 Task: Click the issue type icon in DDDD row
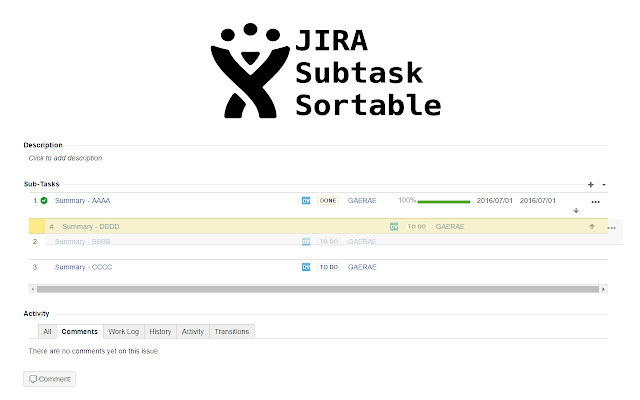394,227
